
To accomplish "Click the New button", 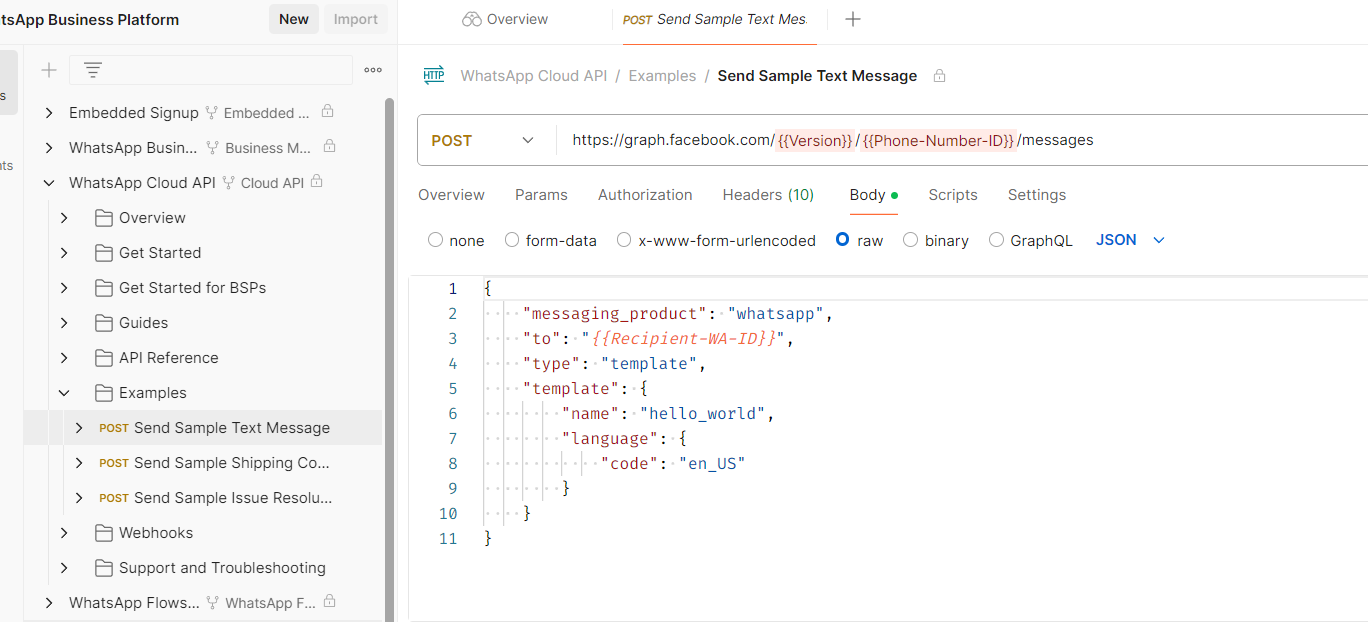I will pos(294,19).
